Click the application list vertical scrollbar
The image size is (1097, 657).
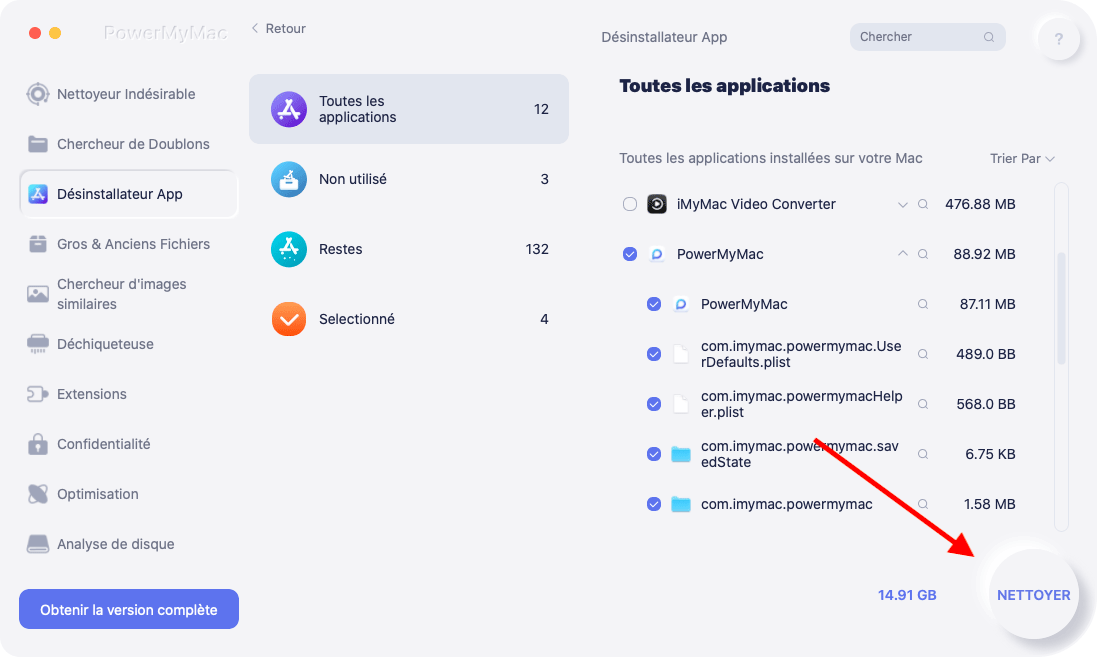1061,308
